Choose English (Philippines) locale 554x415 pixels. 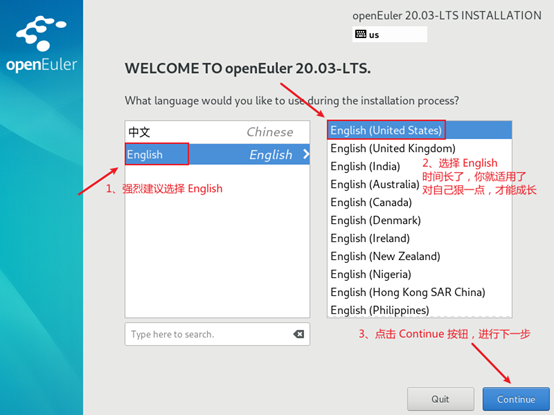(x=419, y=310)
